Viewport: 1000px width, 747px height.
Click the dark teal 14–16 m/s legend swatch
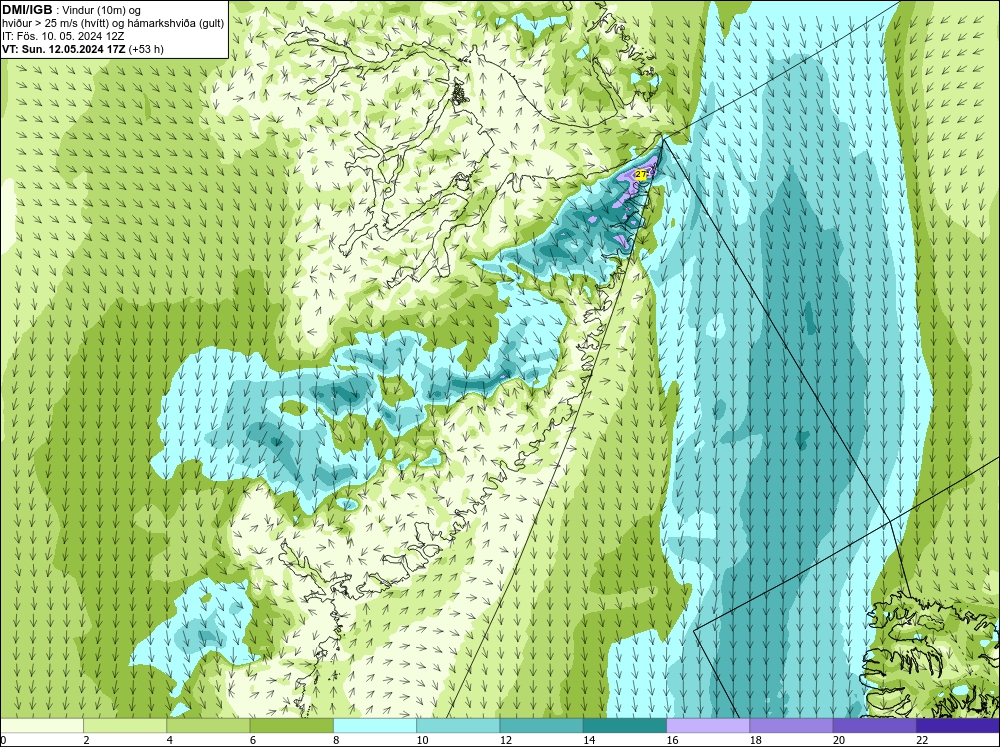pyautogui.click(x=624, y=725)
